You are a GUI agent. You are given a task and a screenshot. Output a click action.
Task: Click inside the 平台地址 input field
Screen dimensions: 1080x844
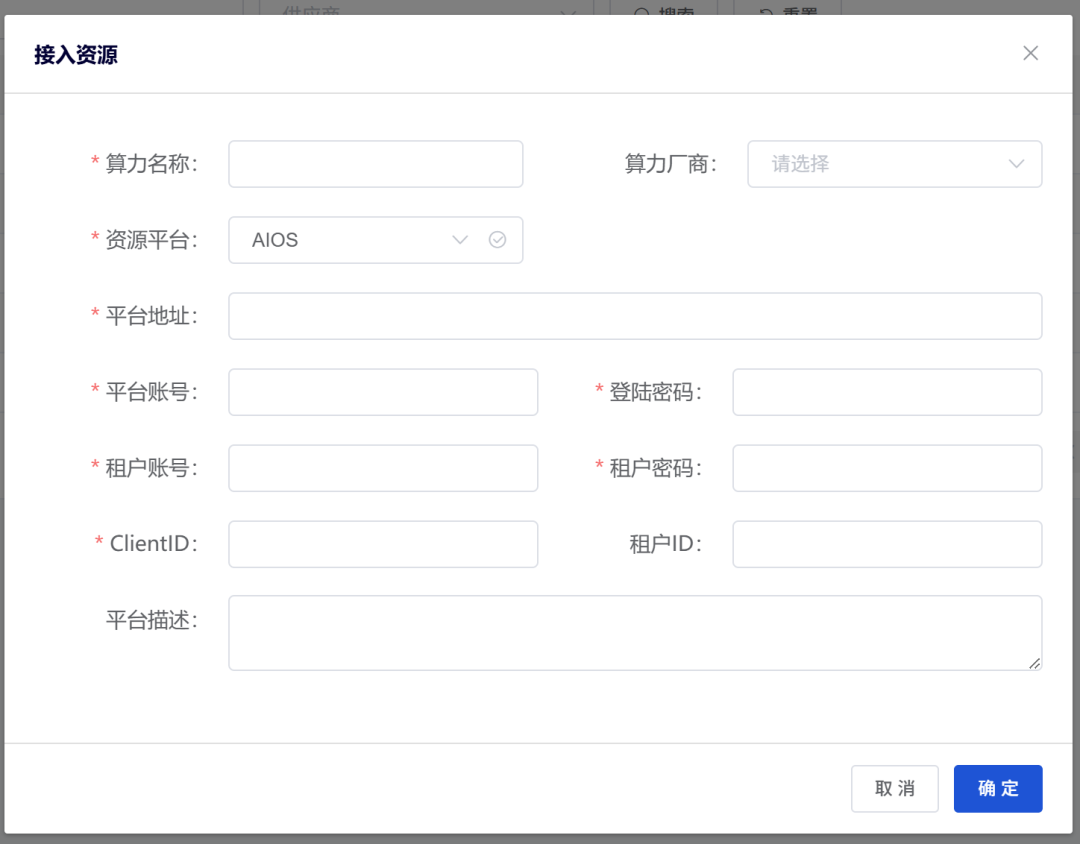click(635, 316)
